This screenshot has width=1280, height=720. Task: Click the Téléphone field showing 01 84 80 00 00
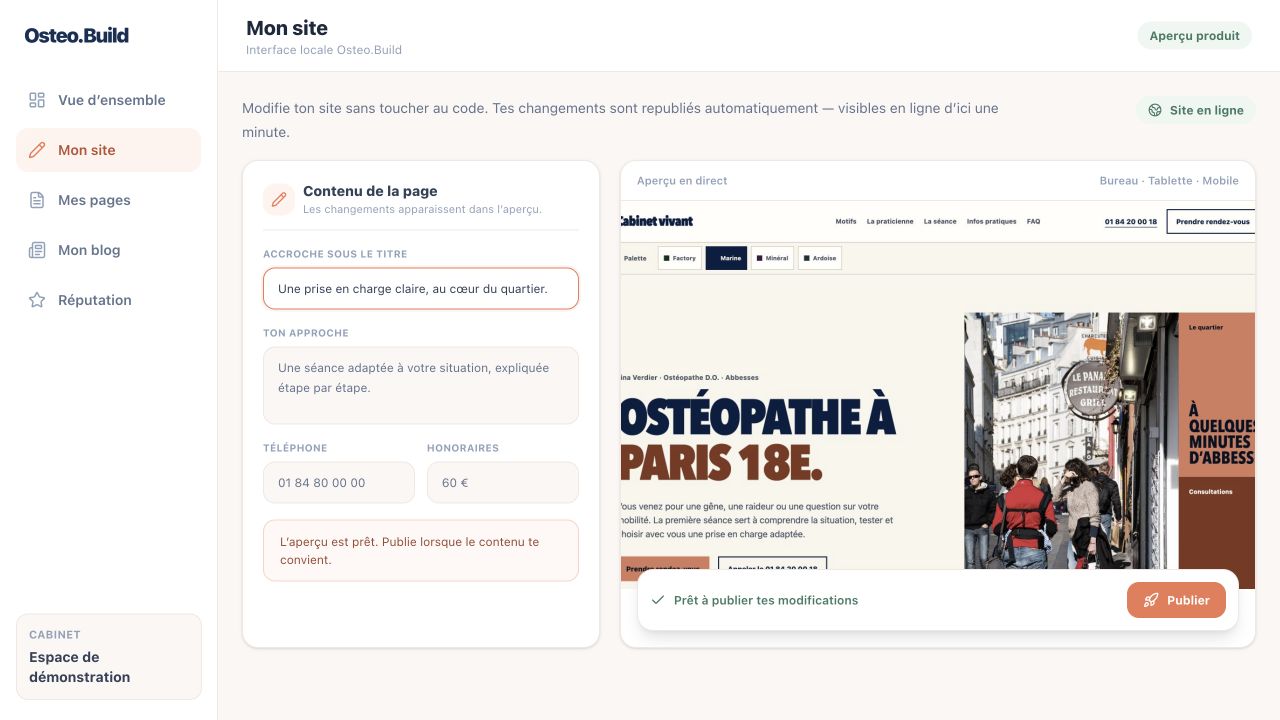[x=339, y=482]
